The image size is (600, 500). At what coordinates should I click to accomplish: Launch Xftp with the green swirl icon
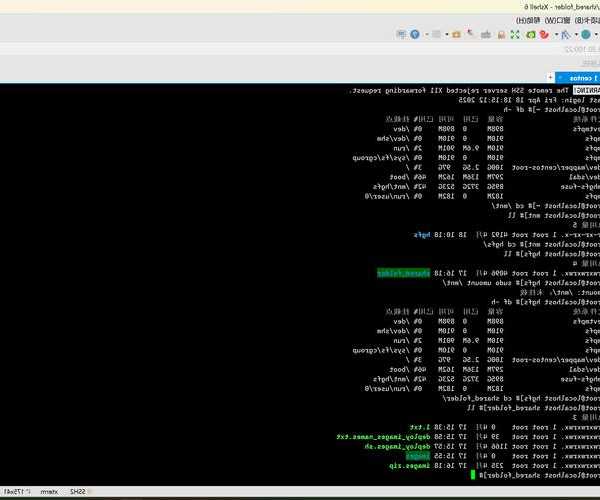pyautogui.click(x=531, y=34)
